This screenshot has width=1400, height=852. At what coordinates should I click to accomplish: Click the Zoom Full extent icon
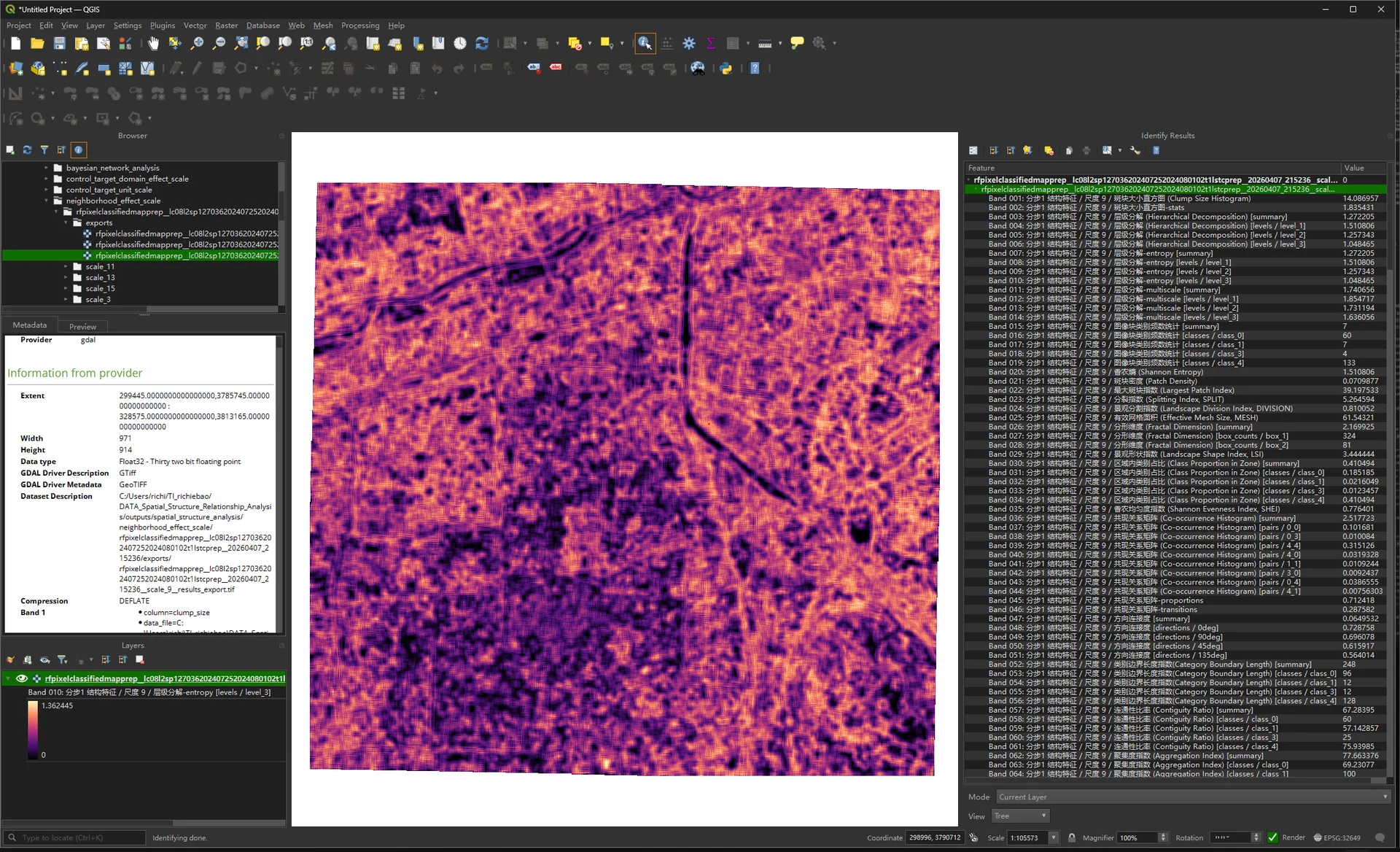(241, 44)
